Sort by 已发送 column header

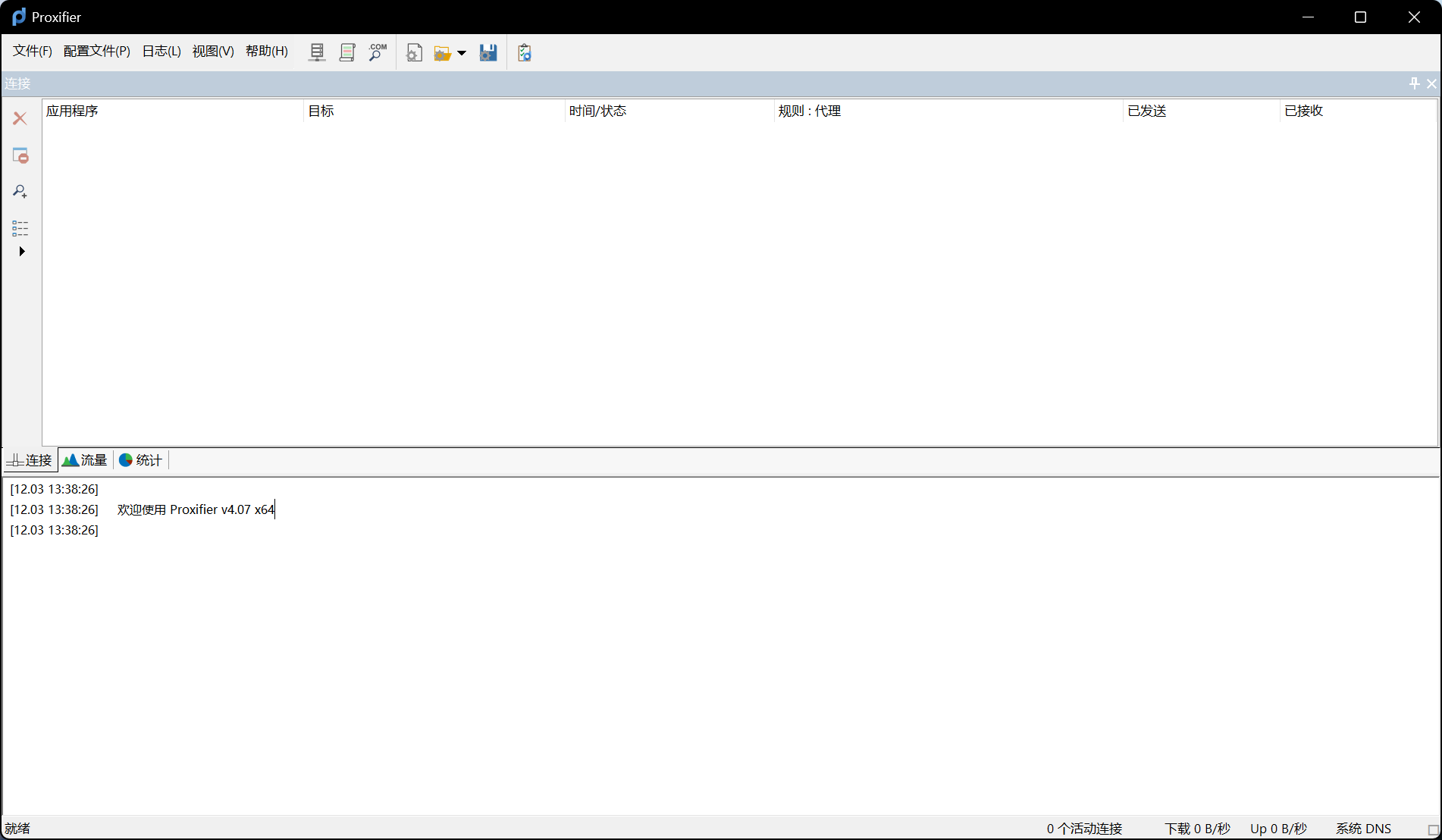click(x=1202, y=111)
